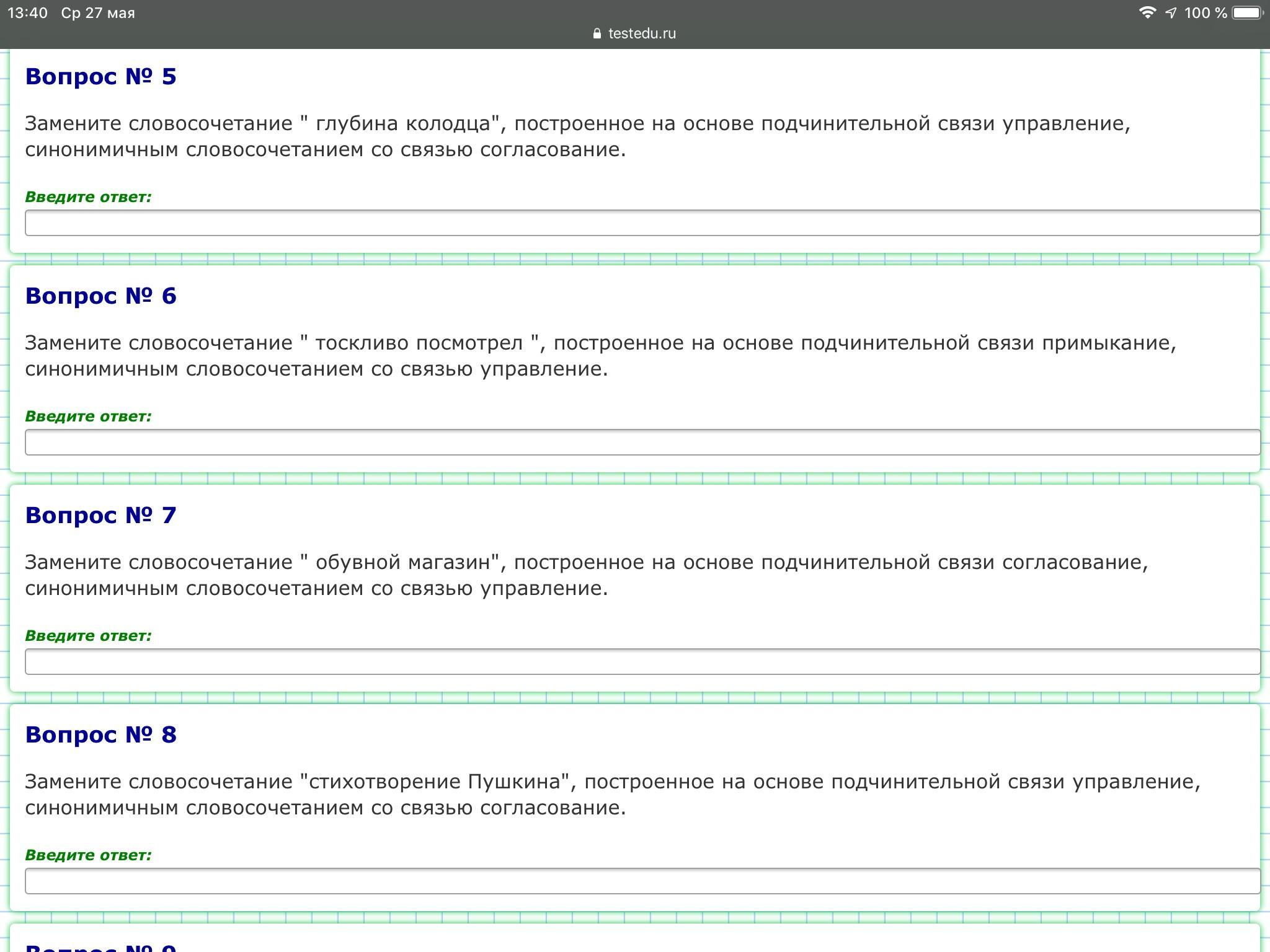
Task: Click the answer box for Вопрос № 7
Action: click(x=642, y=662)
